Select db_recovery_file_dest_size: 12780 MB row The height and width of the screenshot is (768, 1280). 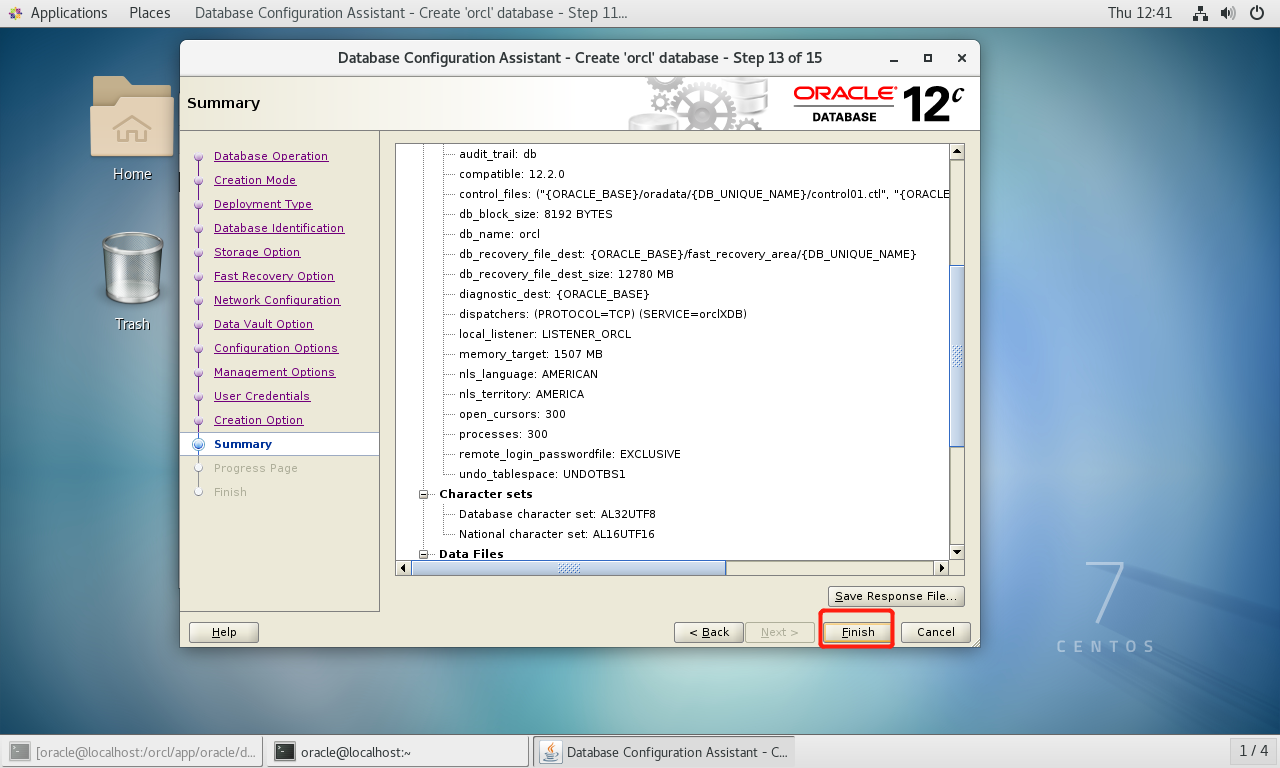[x=566, y=274]
